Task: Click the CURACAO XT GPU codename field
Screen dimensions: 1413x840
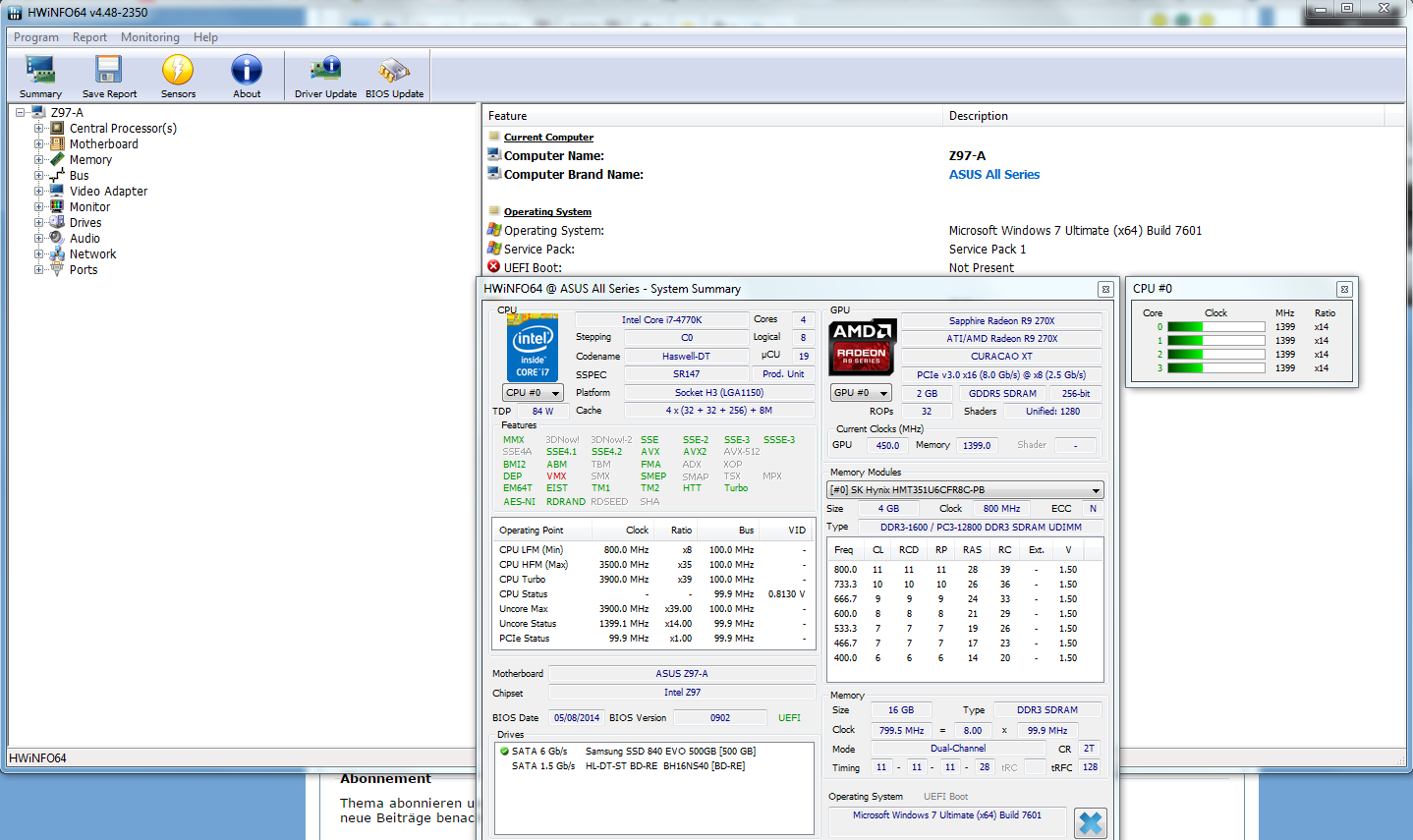Action: pyautogui.click(x=1001, y=356)
